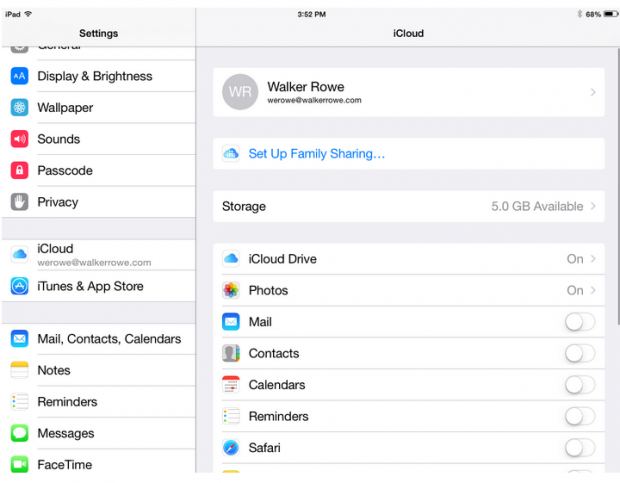620x483 pixels.
Task: Tap Photos On status text
Action: 575,291
